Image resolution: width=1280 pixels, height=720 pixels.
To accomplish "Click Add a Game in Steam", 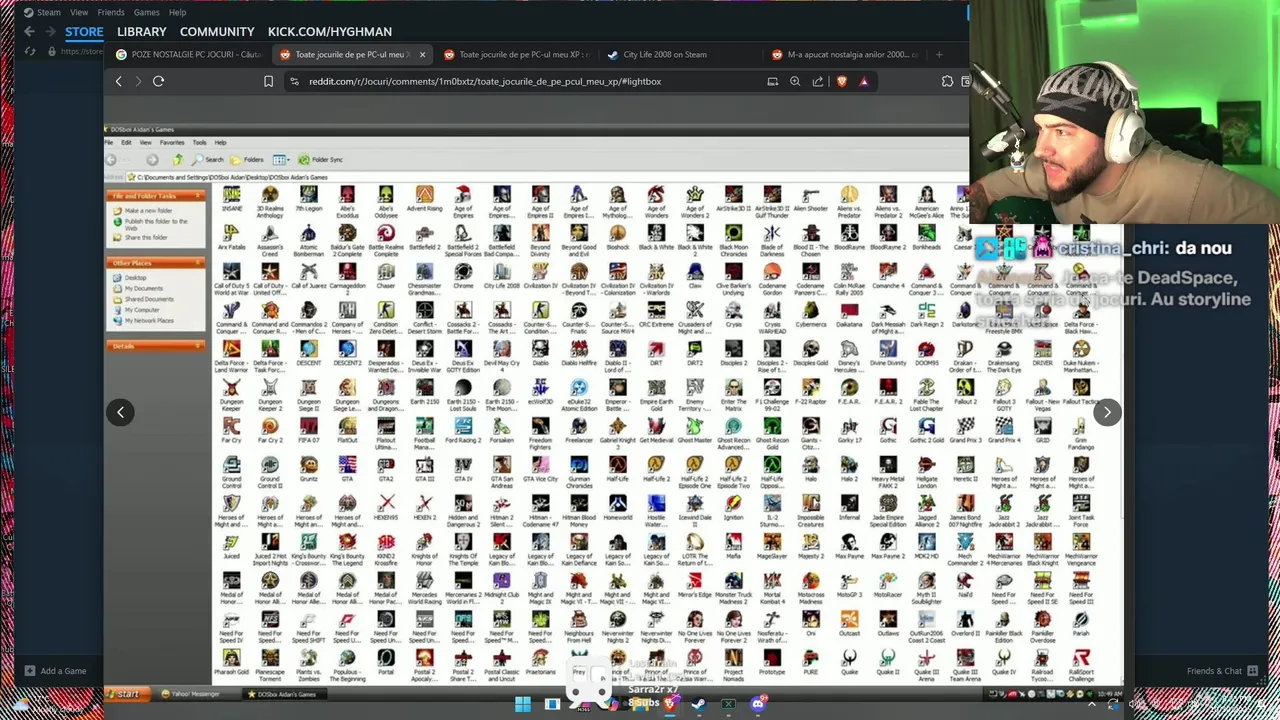I will click(55, 671).
